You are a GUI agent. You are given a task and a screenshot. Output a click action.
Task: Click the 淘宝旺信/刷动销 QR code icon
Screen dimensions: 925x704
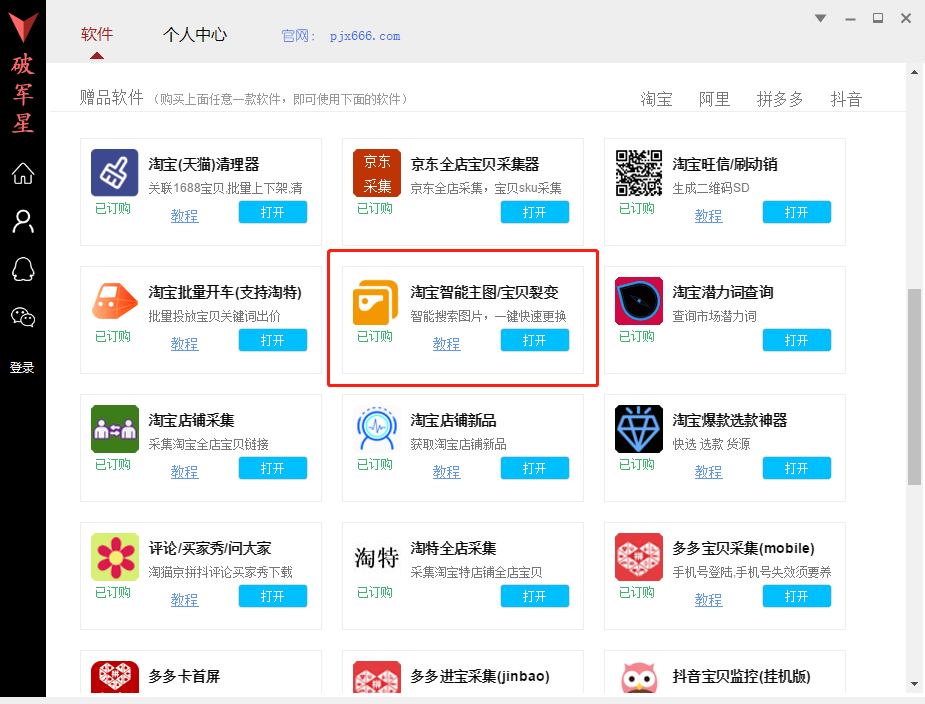pos(639,172)
